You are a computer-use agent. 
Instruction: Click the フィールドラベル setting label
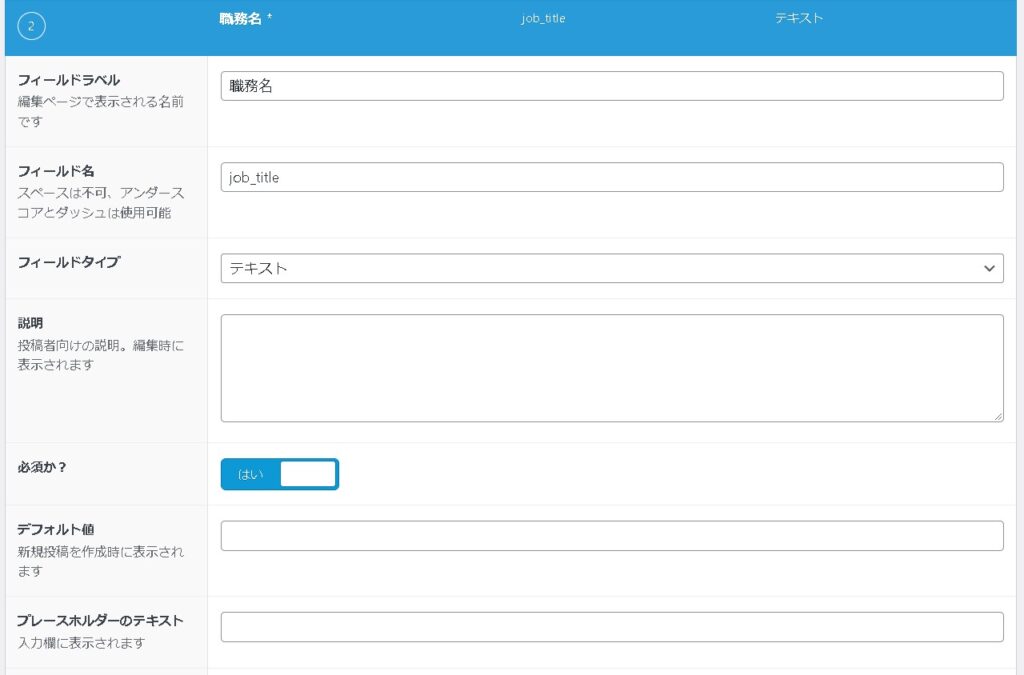69,80
